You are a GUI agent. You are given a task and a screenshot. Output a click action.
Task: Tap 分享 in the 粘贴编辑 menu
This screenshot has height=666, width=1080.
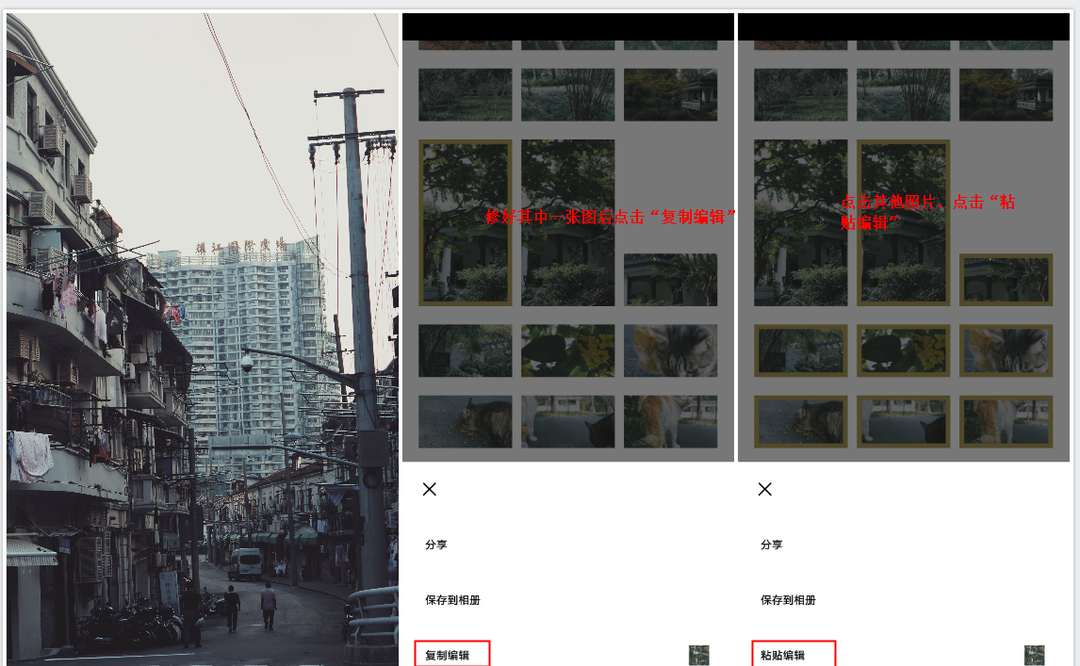pos(772,545)
